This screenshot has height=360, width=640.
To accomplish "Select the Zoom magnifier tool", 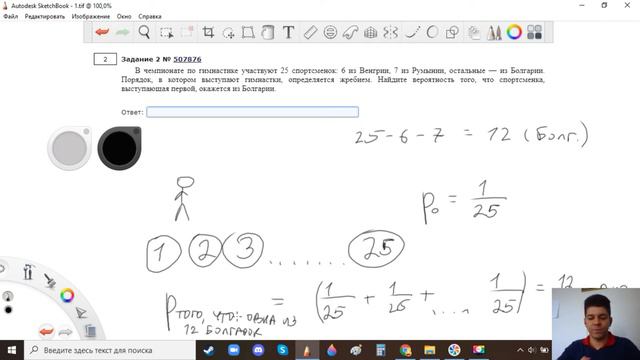I will pyautogui.click(x=144, y=32).
